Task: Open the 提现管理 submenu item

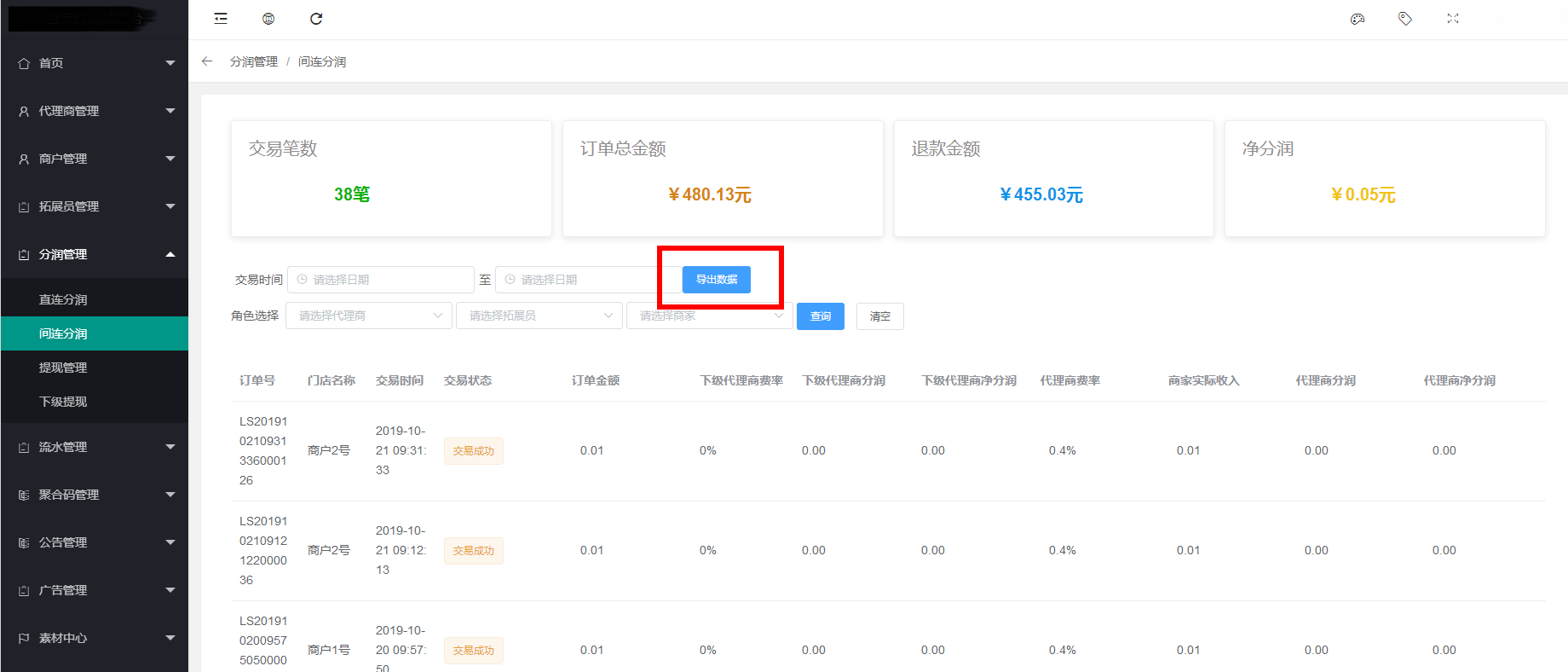Action: [x=94, y=368]
